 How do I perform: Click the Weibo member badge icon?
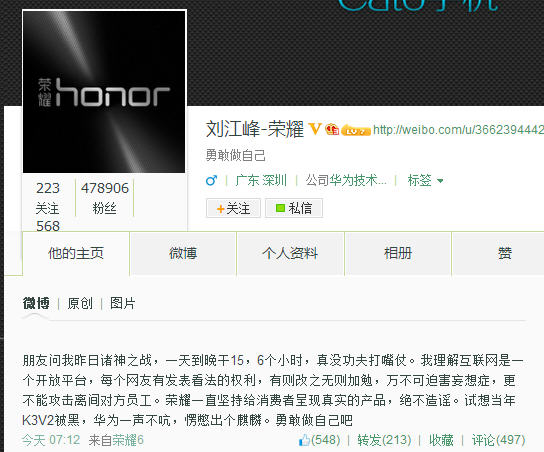click(x=332, y=129)
